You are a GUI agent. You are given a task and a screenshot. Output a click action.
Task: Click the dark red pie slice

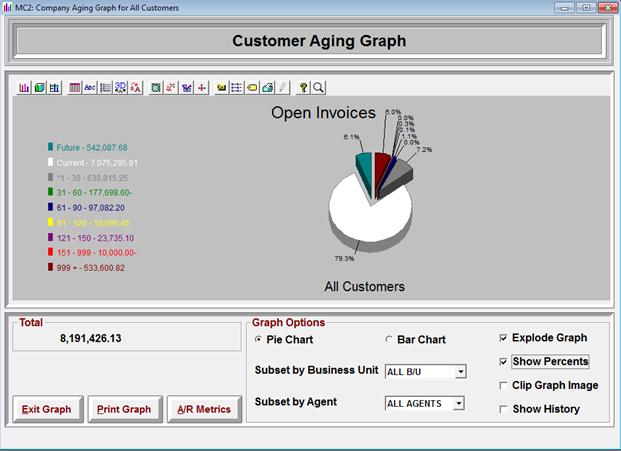(381, 166)
